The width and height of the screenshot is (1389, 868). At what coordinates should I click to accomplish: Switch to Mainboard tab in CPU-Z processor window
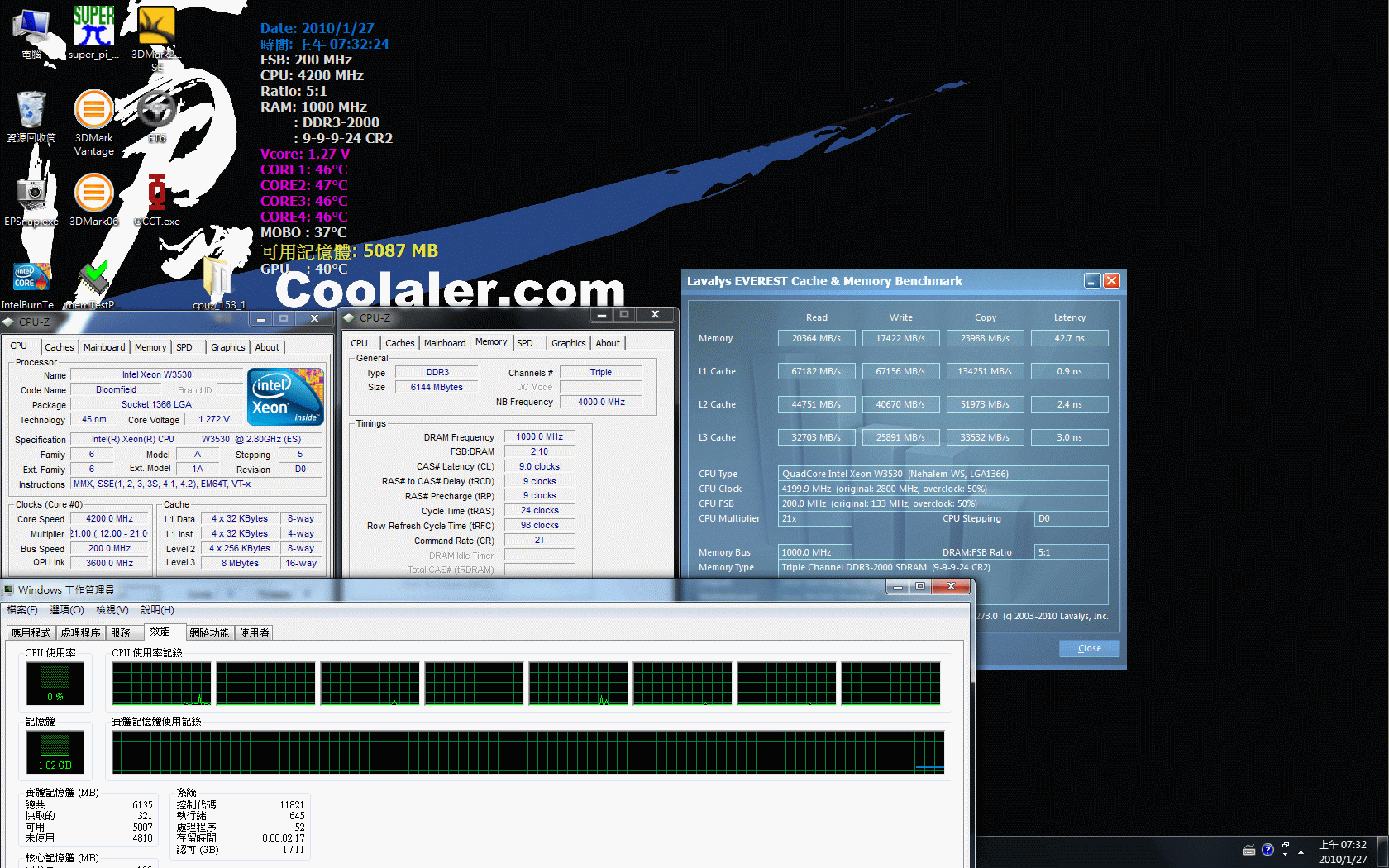(x=104, y=347)
